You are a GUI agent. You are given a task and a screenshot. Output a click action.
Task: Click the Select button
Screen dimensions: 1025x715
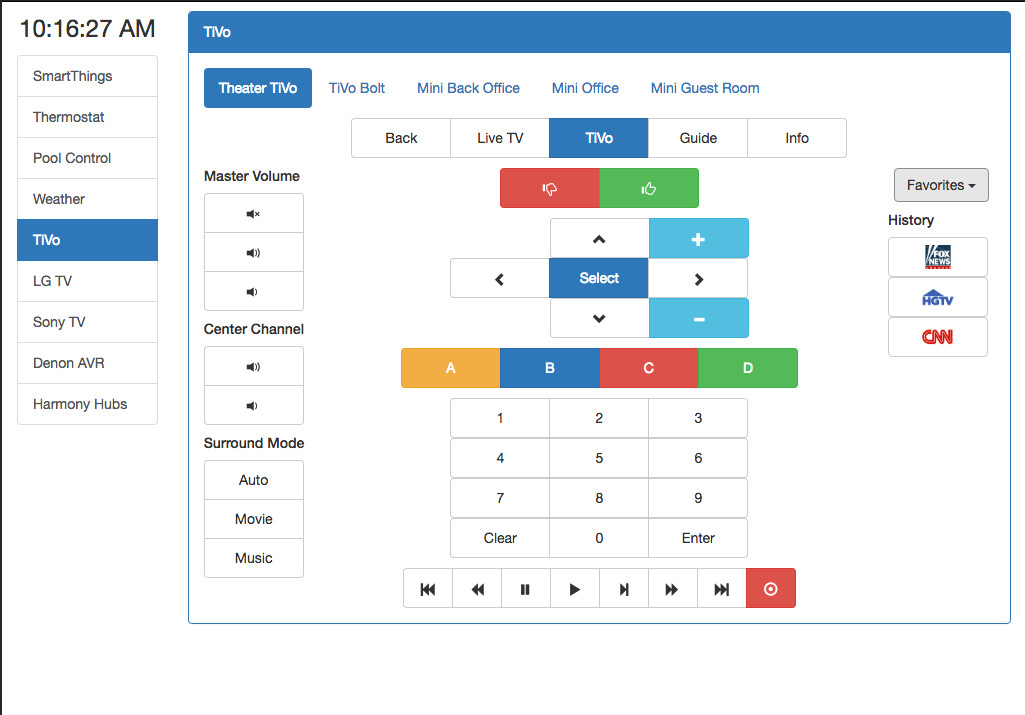pyautogui.click(x=599, y=278)
